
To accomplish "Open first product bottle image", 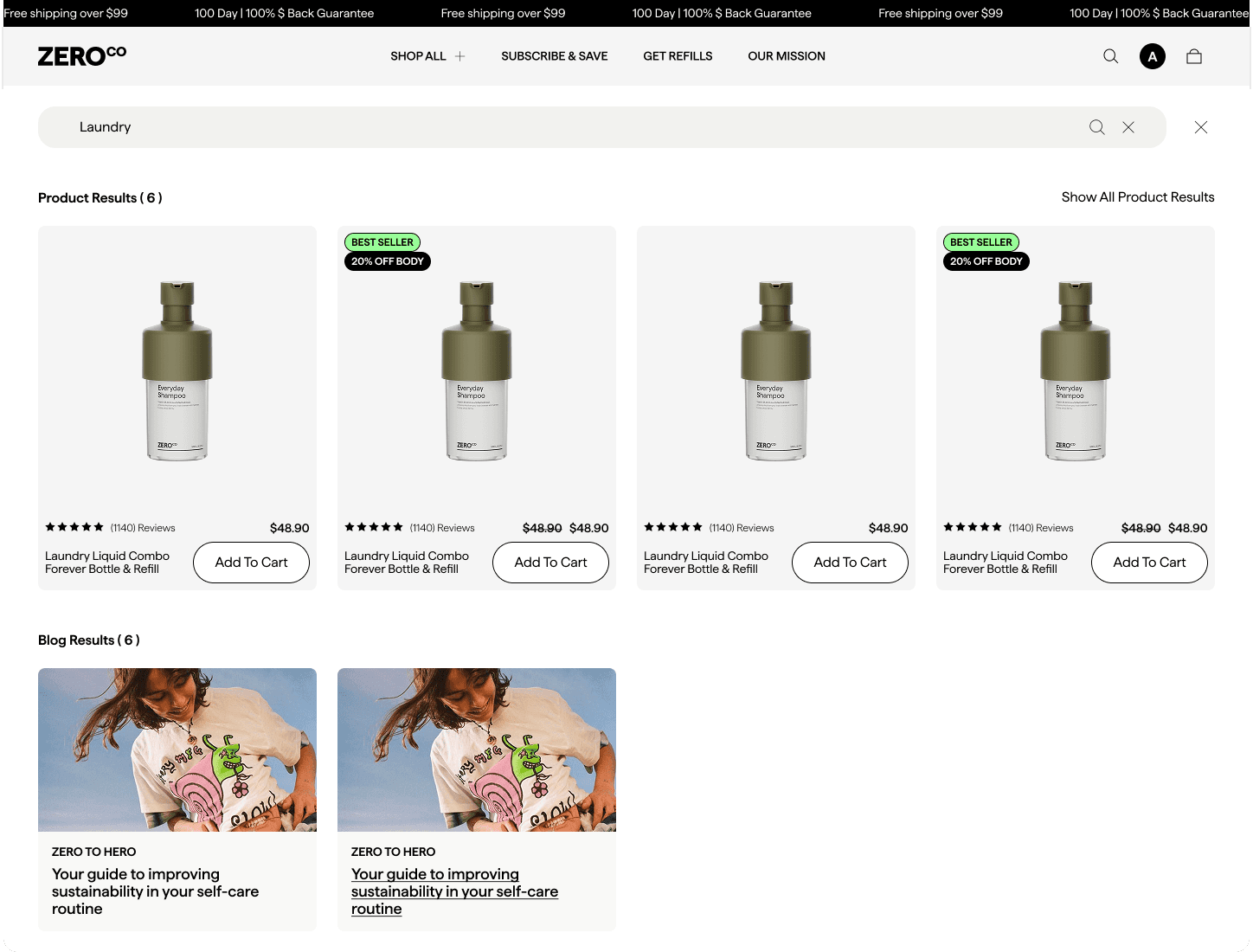I will [x=177, y=370].
